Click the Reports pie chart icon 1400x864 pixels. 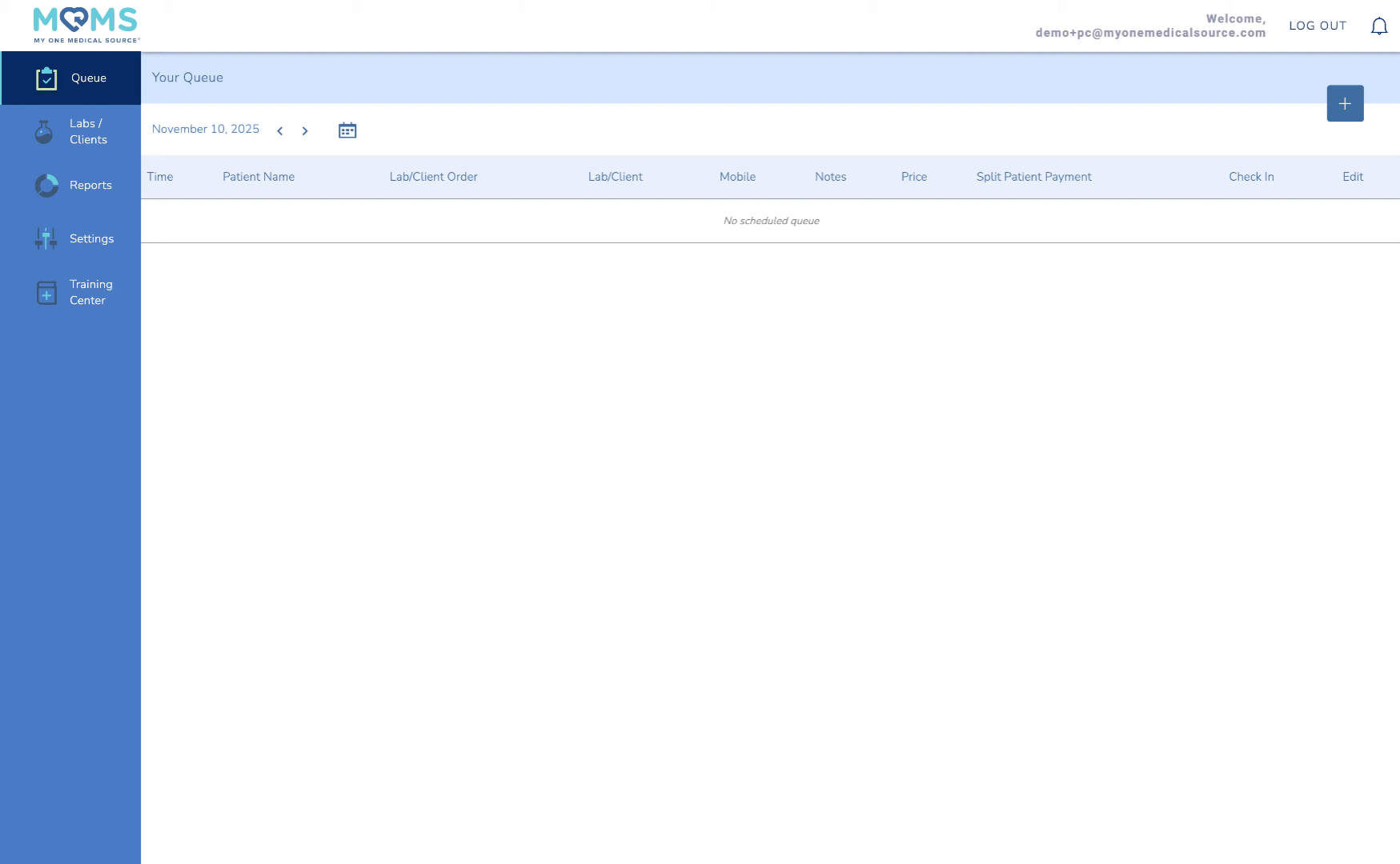(46, 186)
